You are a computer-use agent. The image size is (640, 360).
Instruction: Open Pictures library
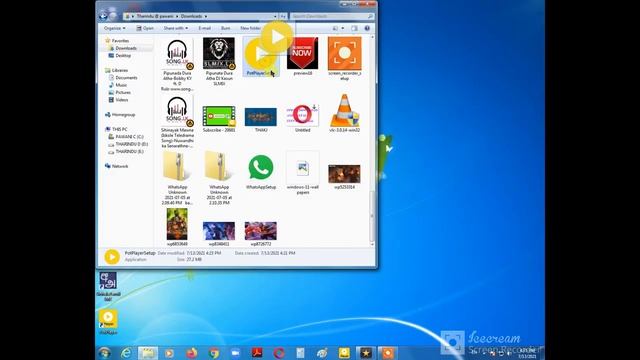tap(123, 92)
